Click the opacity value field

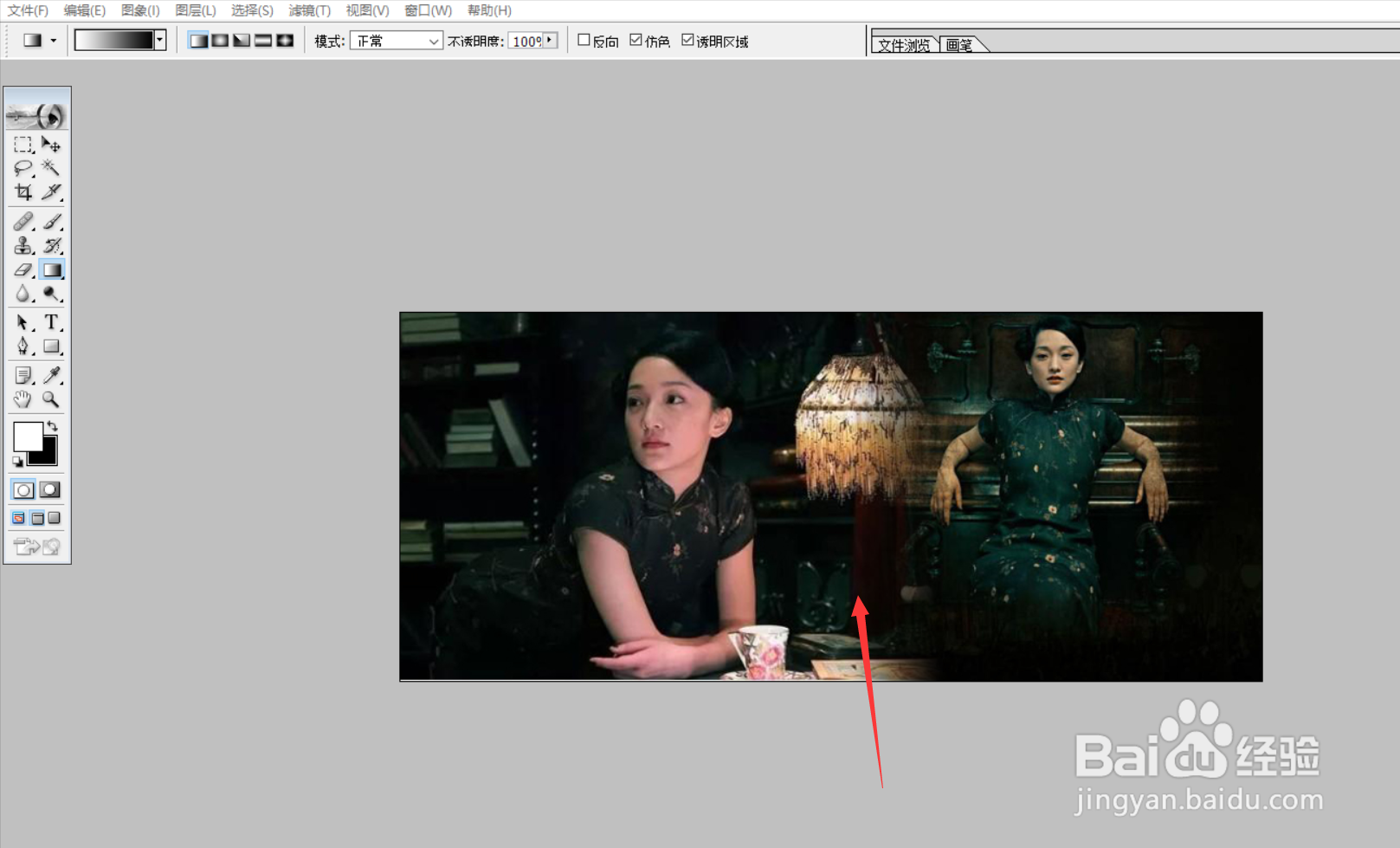[526, 41]
